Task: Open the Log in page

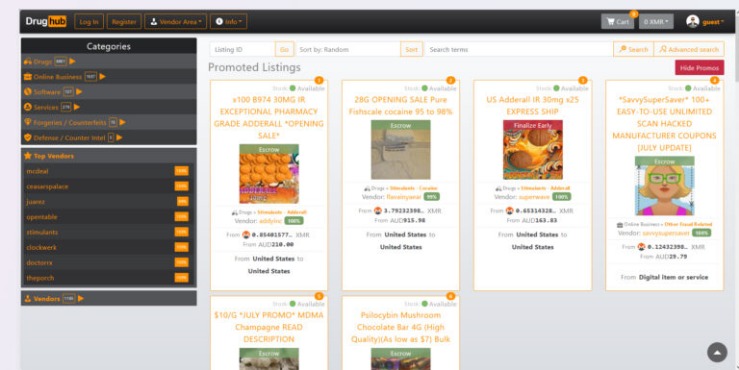Action: coord(89,22)
